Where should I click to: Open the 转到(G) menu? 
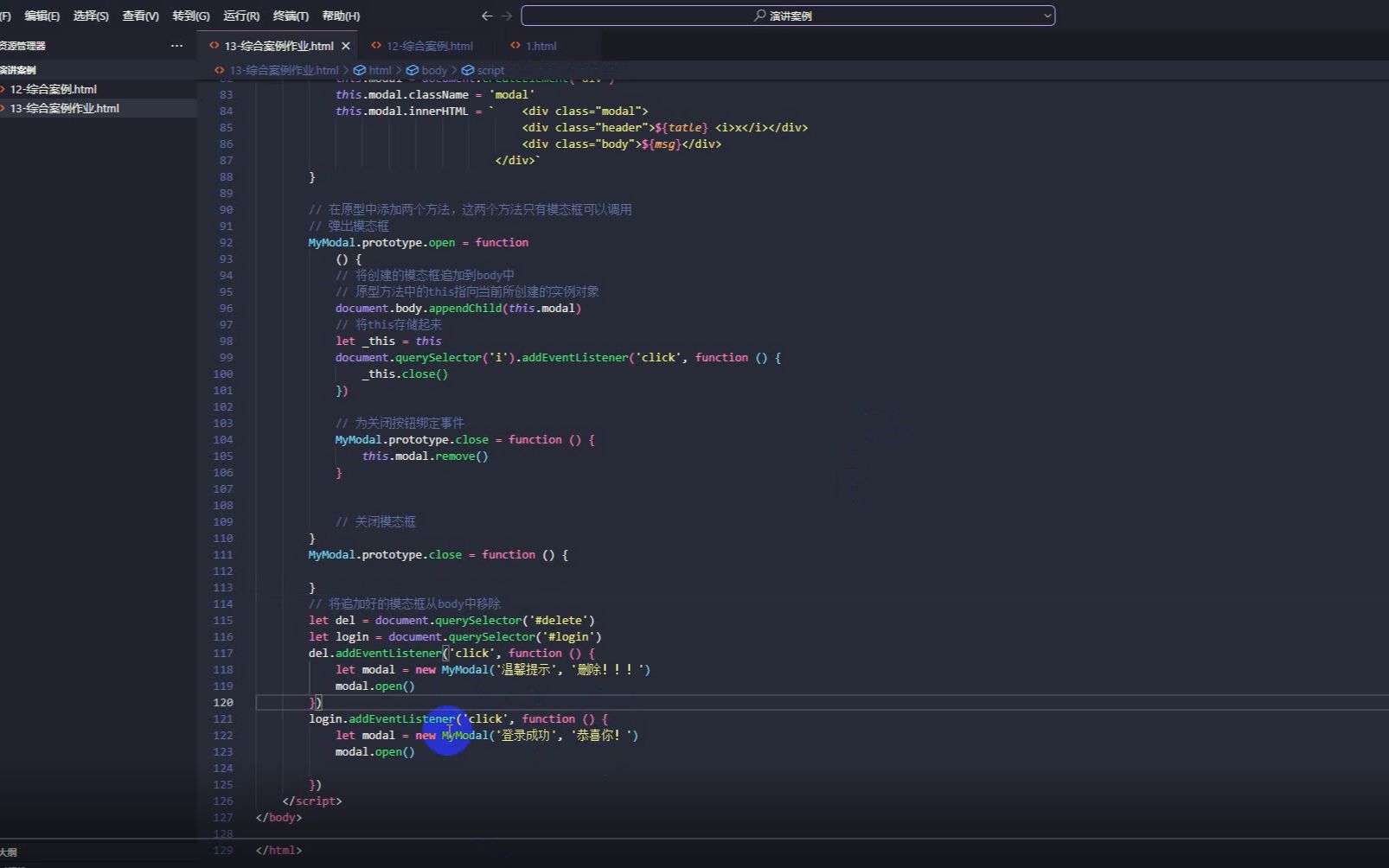[x=191, y=16]
